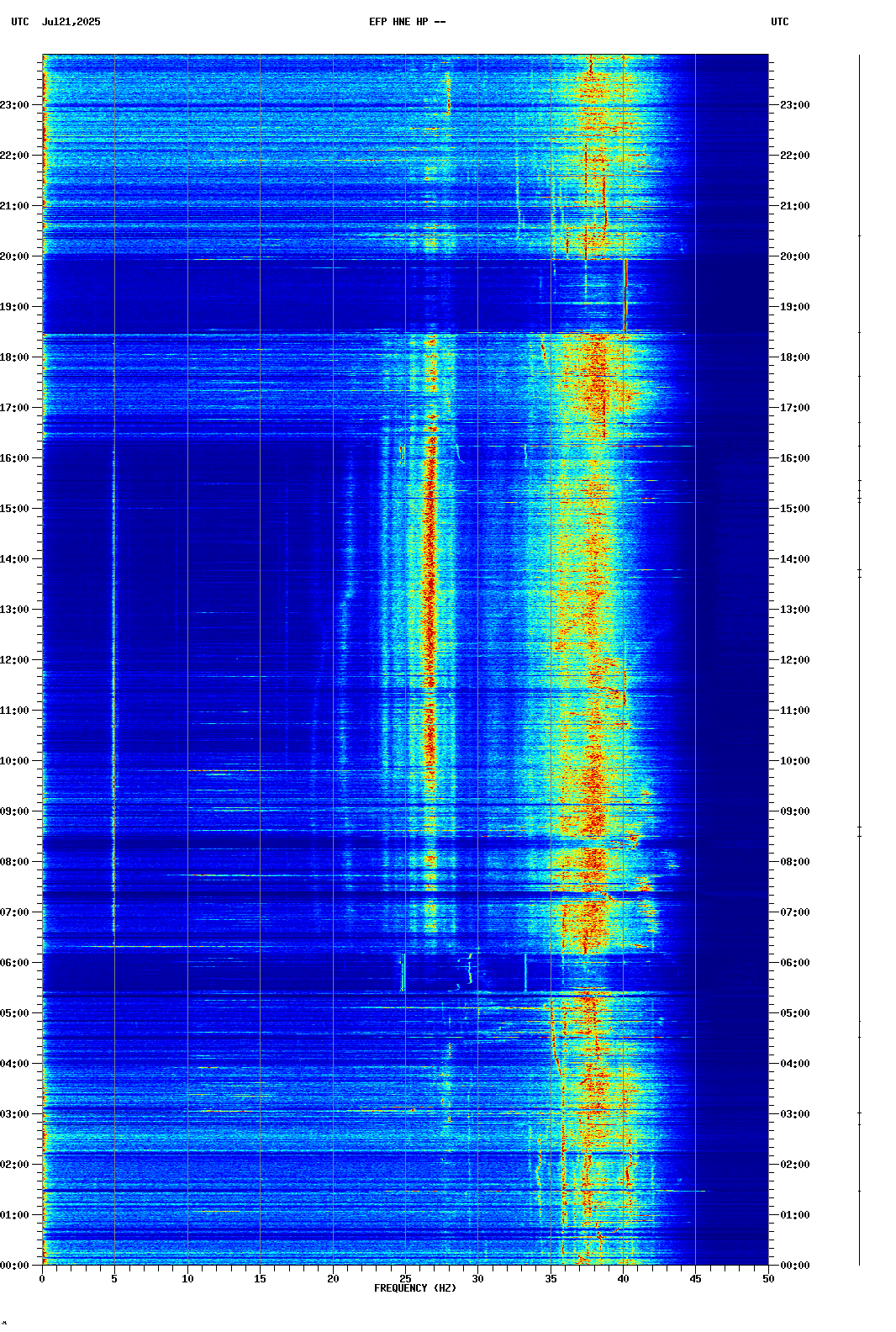896x1332 pixels.
Task: Click the 30 tick on frequency axis
Action: point(477,1279)
